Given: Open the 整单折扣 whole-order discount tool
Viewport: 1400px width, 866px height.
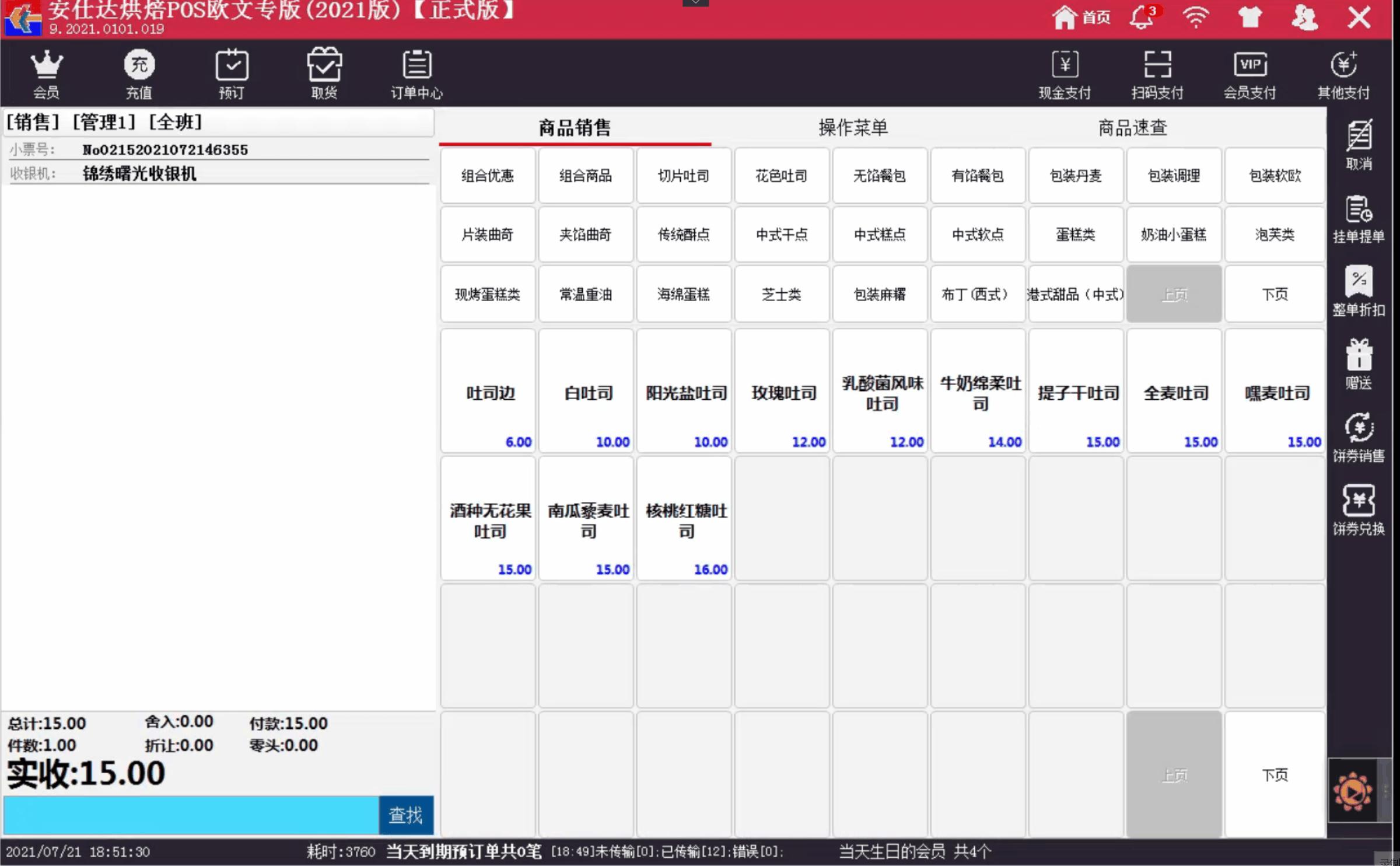Looking at the screenshot, I should point(1359,292).
